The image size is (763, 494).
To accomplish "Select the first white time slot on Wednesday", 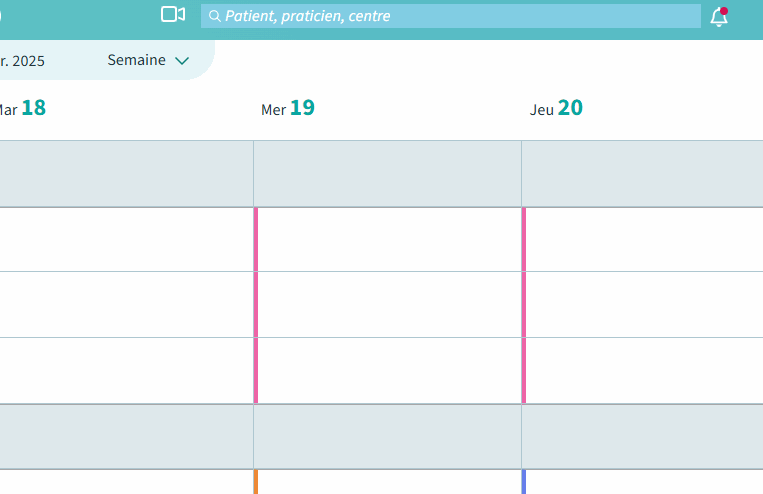I will coord(389,239).
